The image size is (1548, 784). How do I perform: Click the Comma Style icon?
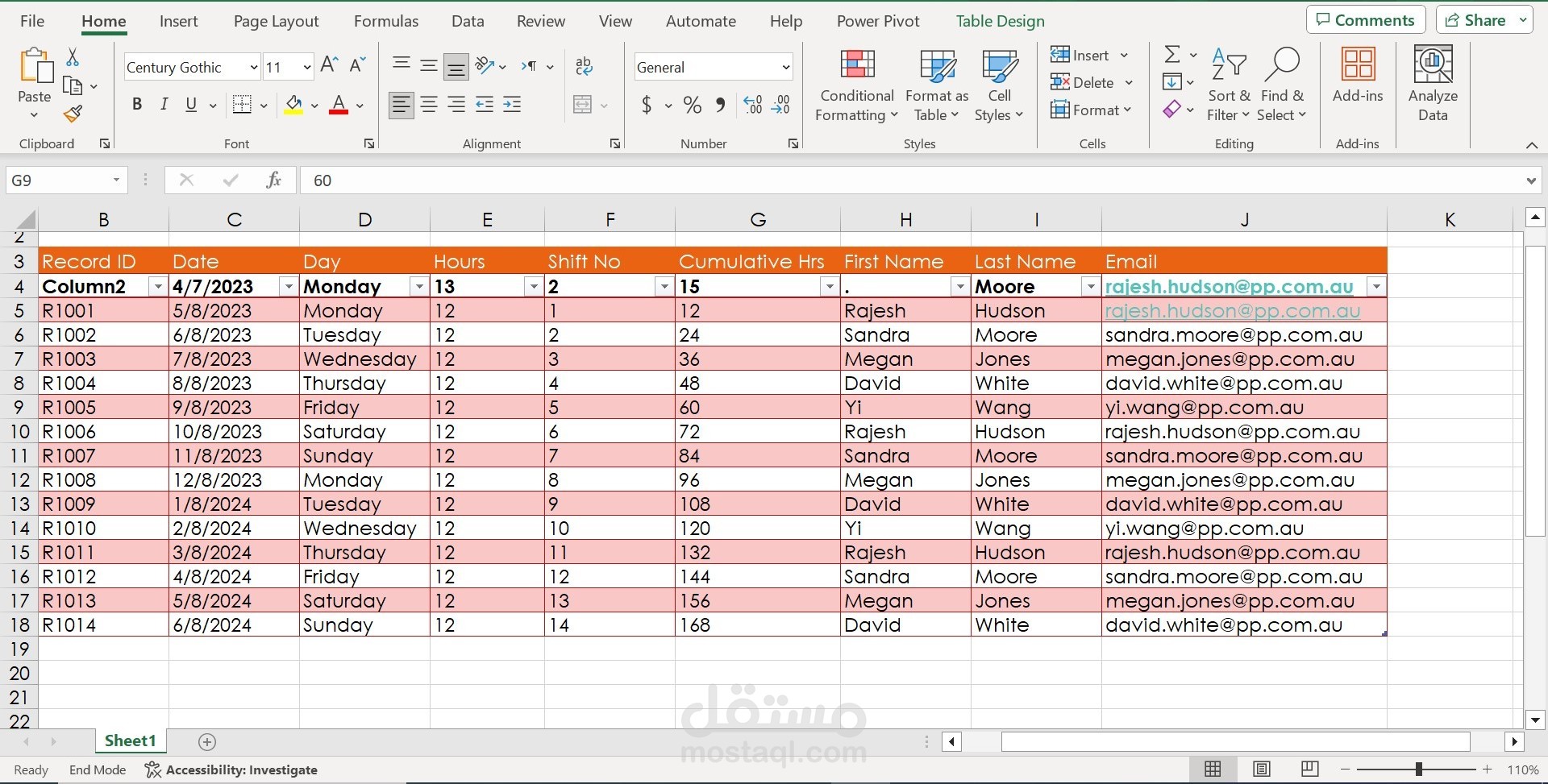point(721,105)
